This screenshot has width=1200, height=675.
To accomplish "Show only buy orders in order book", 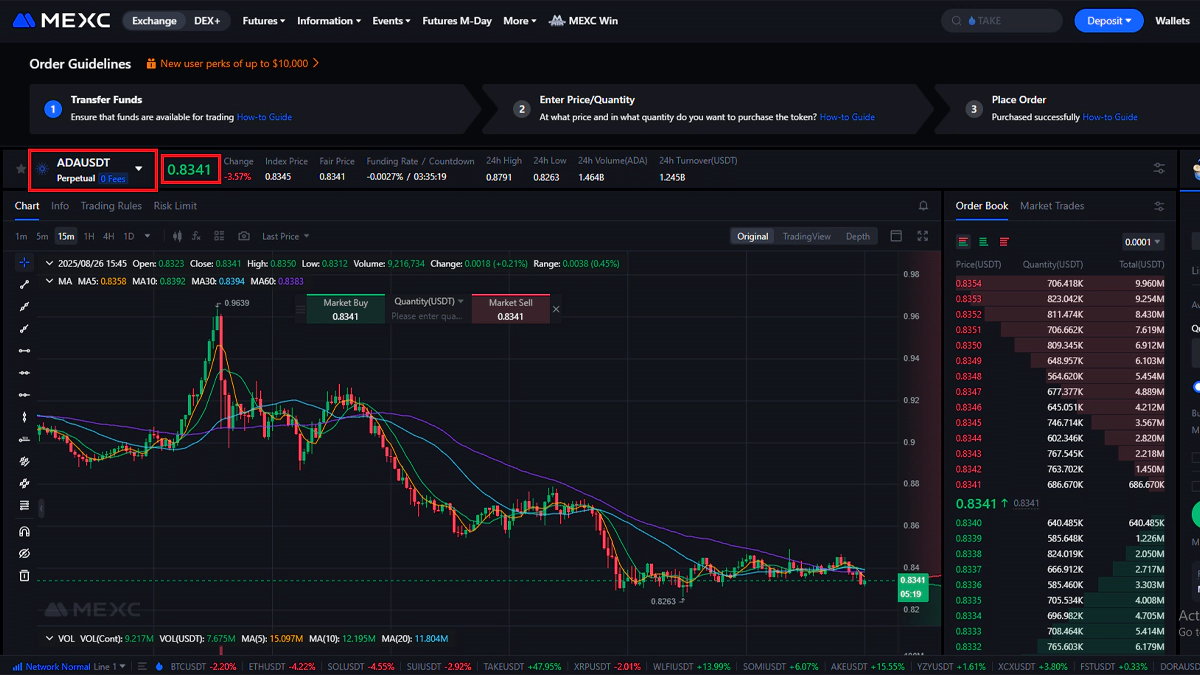I will (984, 241).
